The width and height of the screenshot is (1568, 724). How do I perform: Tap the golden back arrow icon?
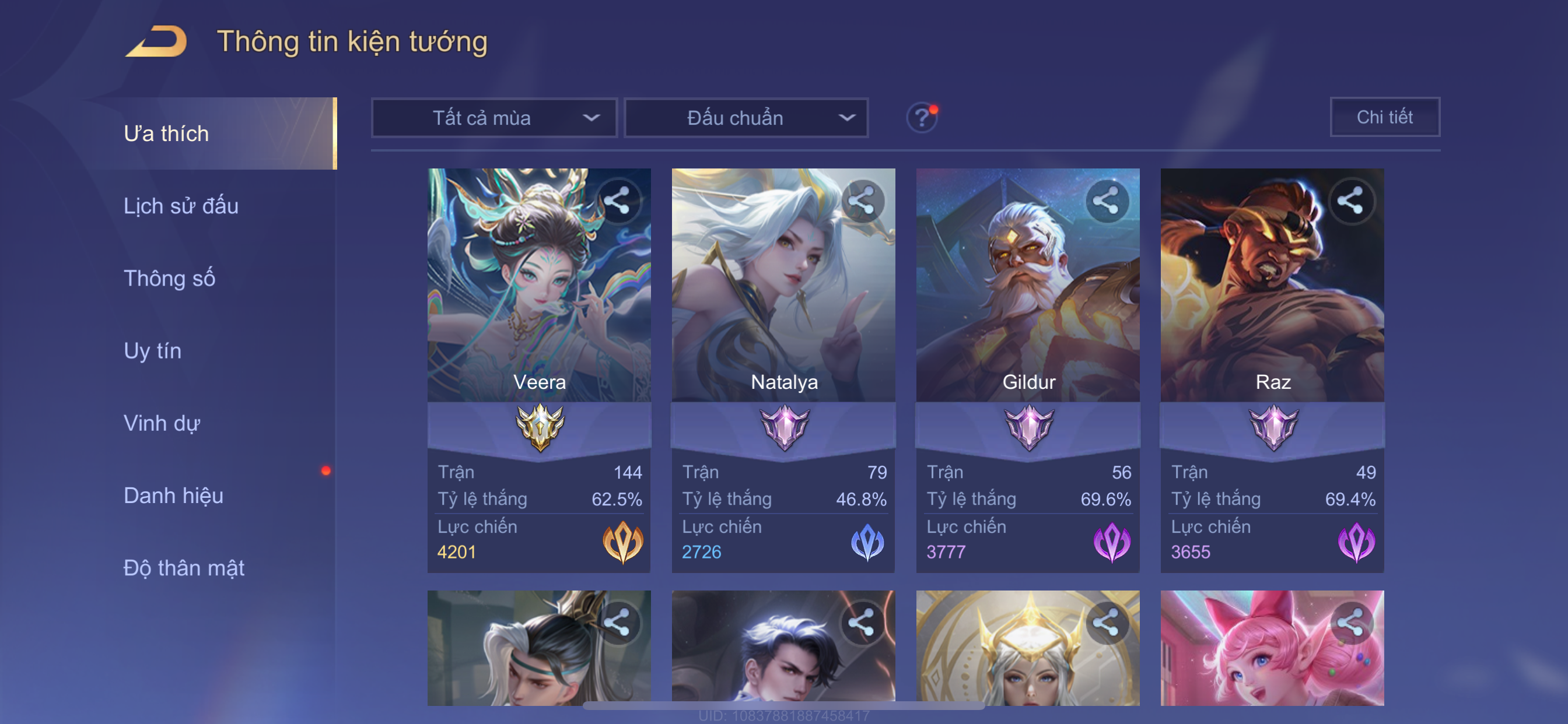tap(156, 41)
